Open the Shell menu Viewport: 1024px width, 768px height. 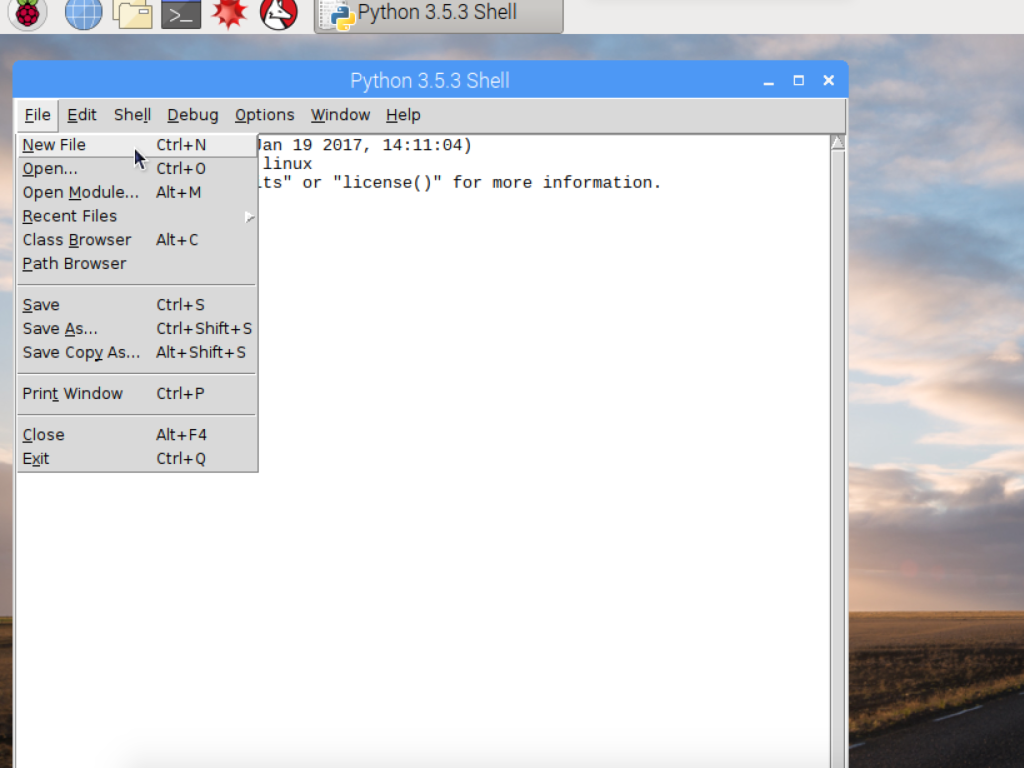pos(133,116)
